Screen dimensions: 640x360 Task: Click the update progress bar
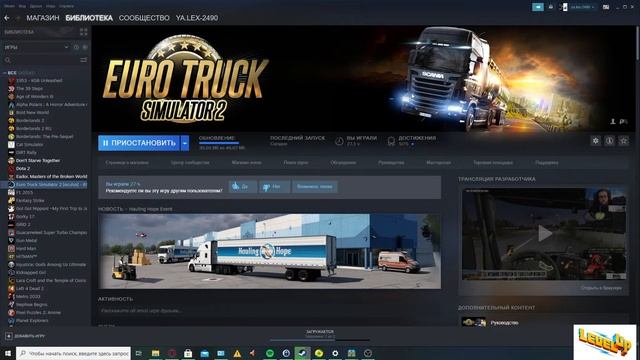coord(219,143)
